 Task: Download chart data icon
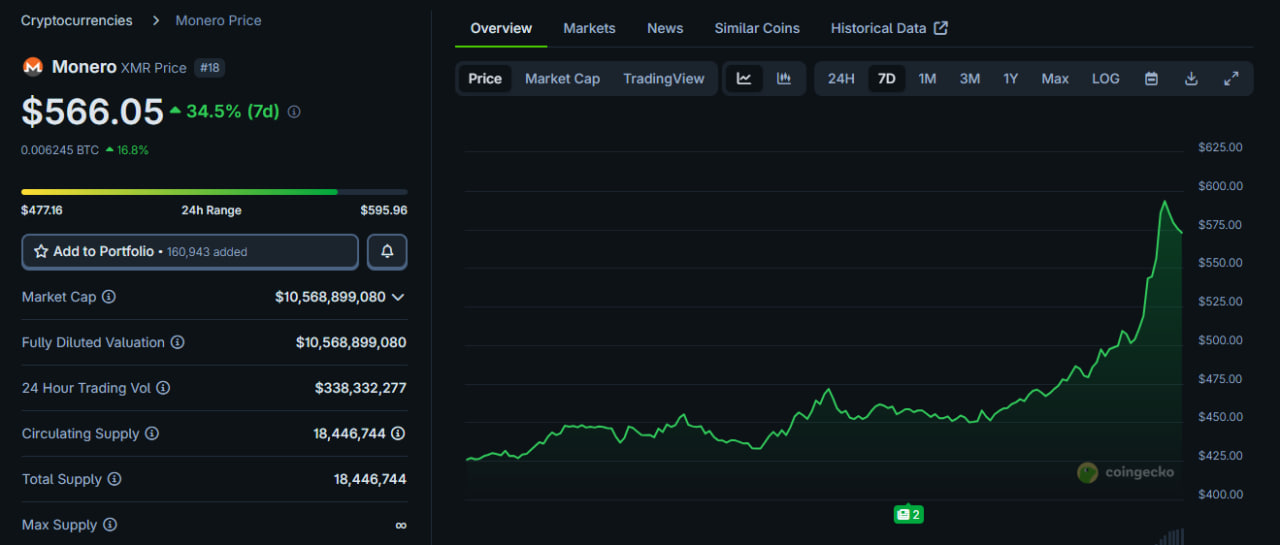click(1191, 79)
